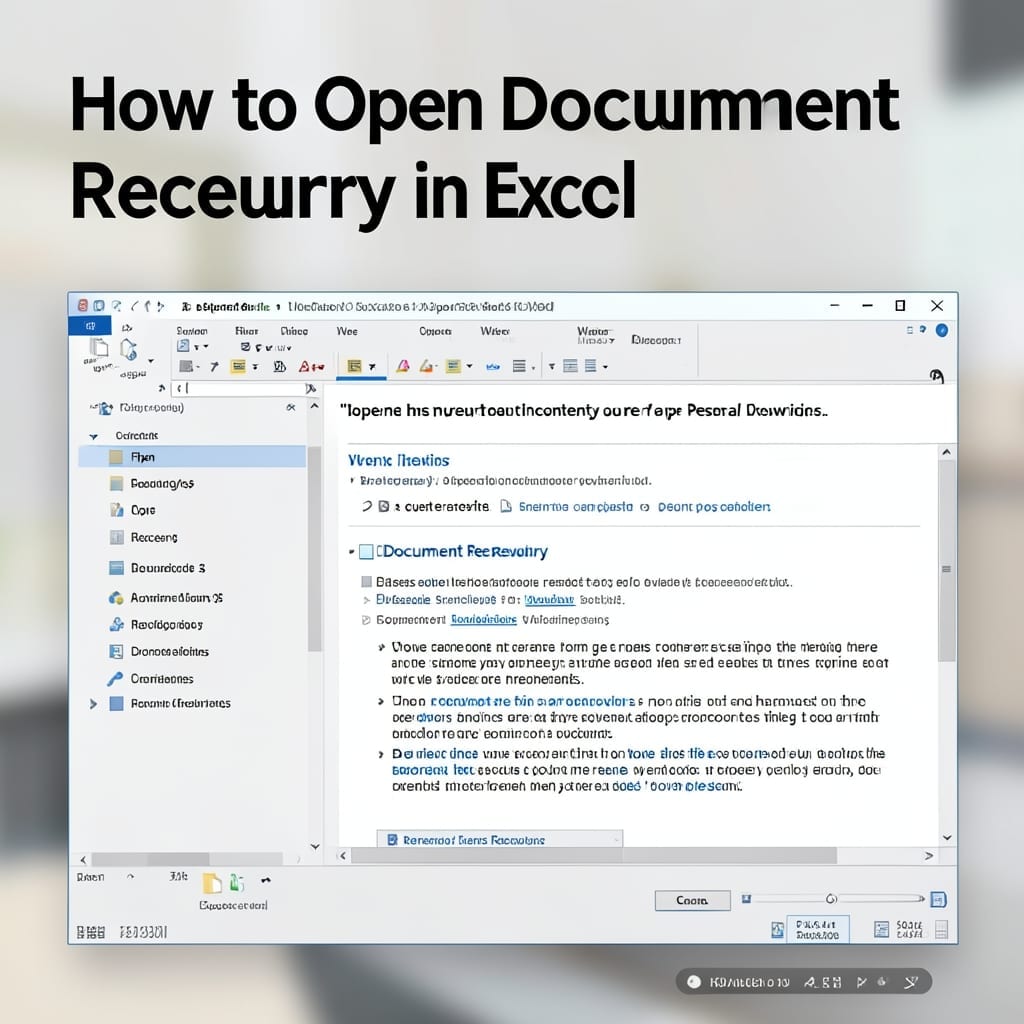
Task: Click the stacked pages paste icon in ribbon
Action: pyautogui.click(x=99, y=347)
